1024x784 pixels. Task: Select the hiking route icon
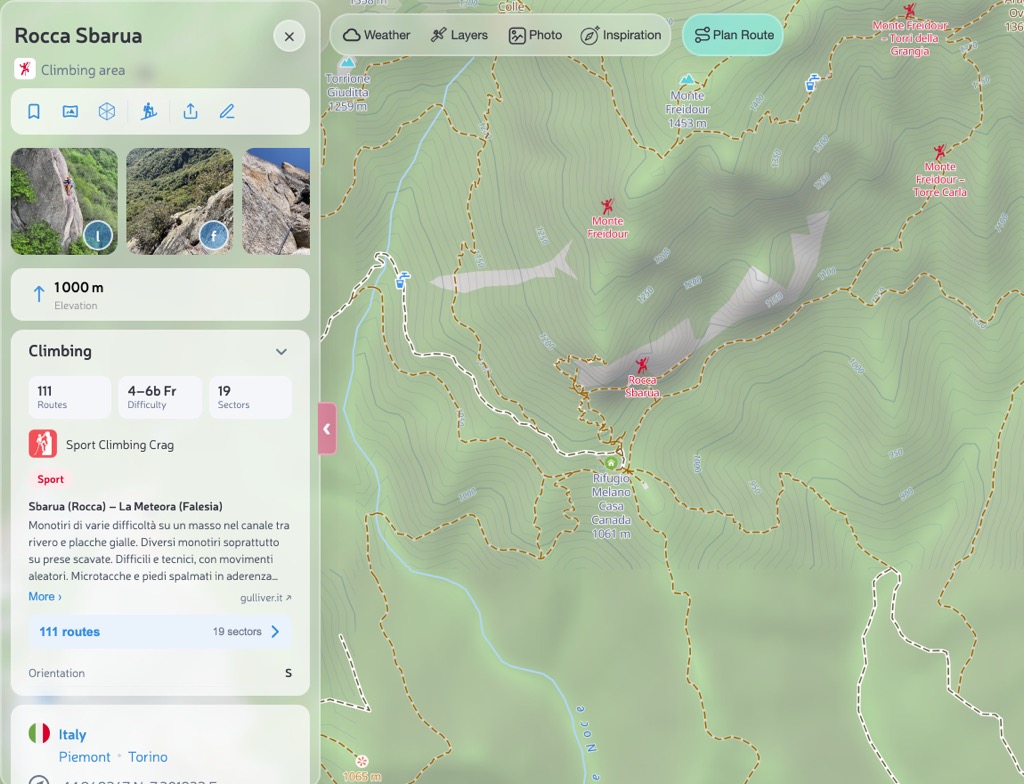149,112
